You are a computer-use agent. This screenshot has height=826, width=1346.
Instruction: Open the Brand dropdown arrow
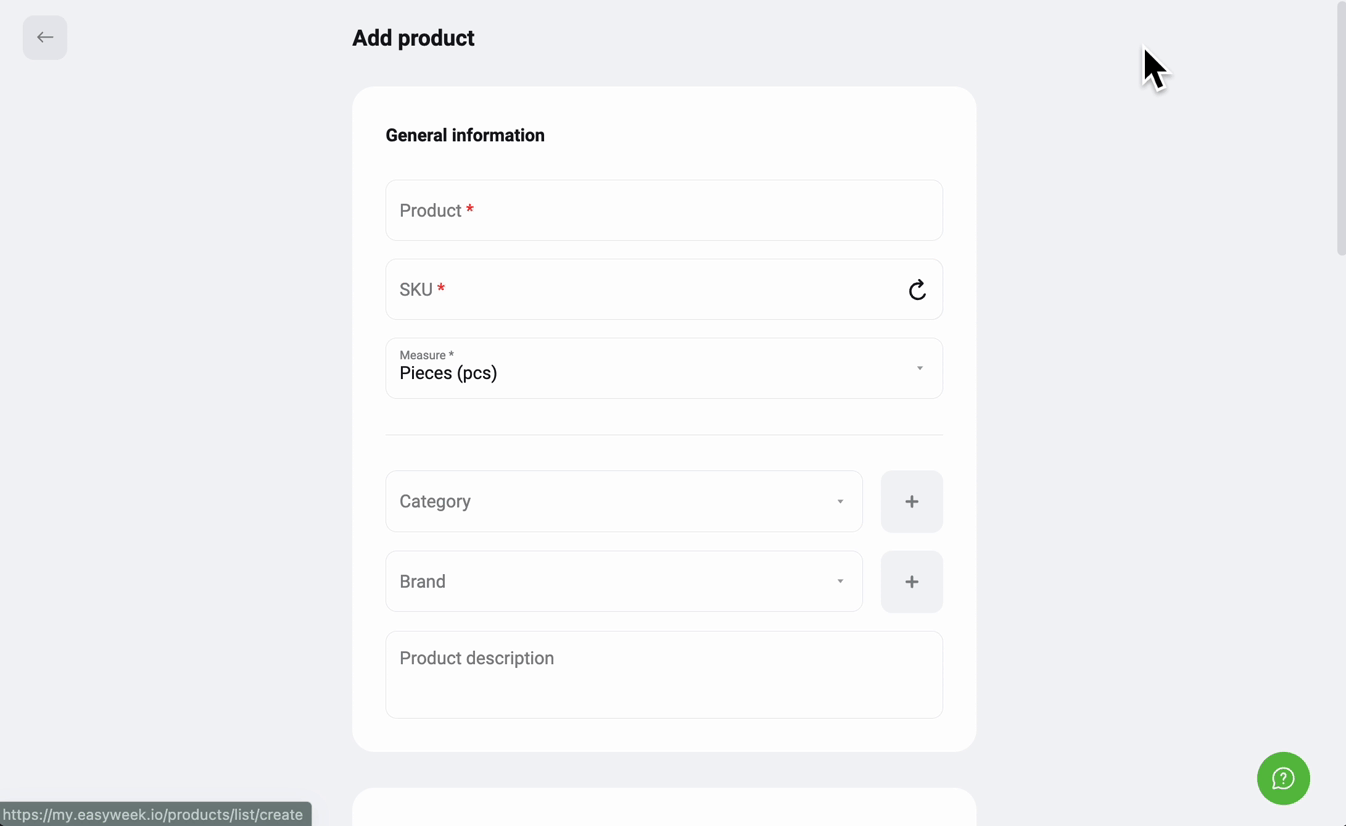click(x=840, y=582)
